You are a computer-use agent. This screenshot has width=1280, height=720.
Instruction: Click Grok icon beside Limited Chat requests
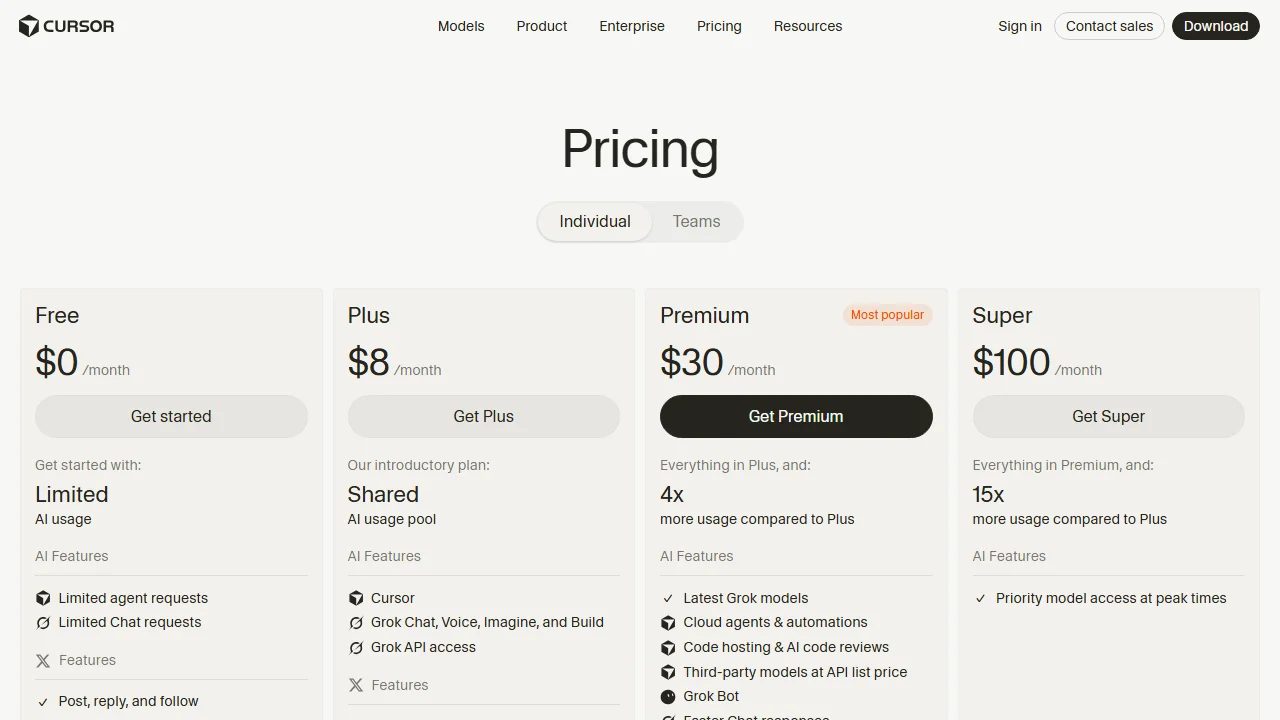43,622
